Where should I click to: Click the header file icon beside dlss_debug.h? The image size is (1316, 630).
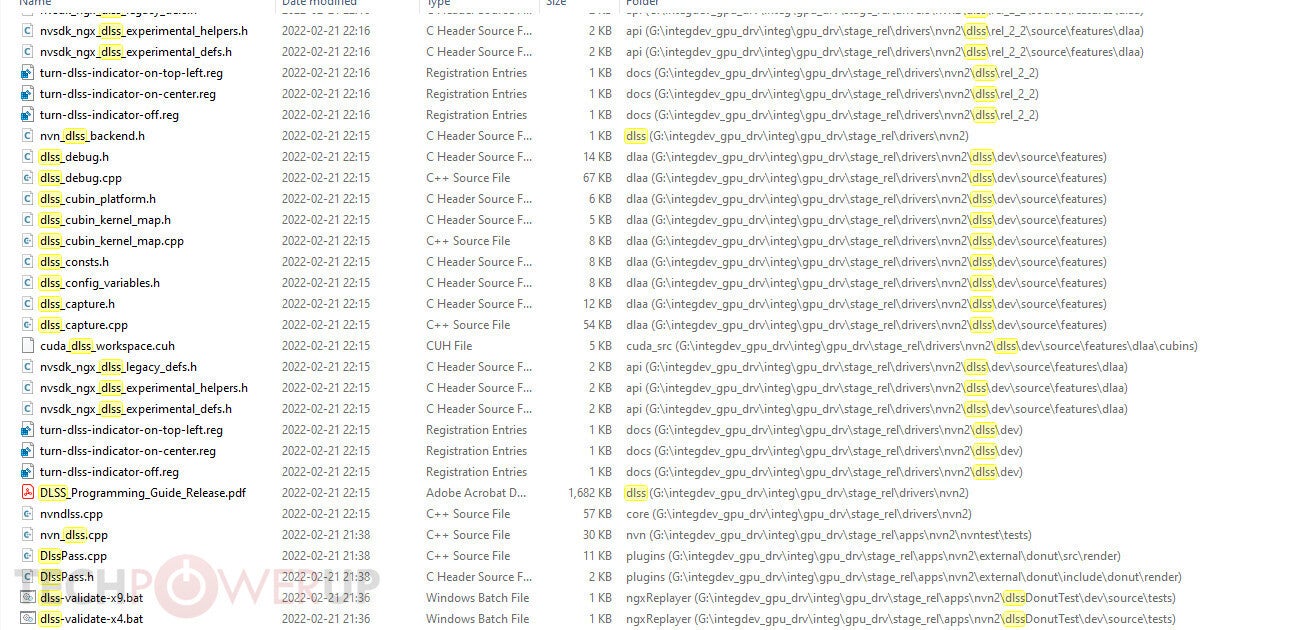pyautogui.click(x=28, y=157)
